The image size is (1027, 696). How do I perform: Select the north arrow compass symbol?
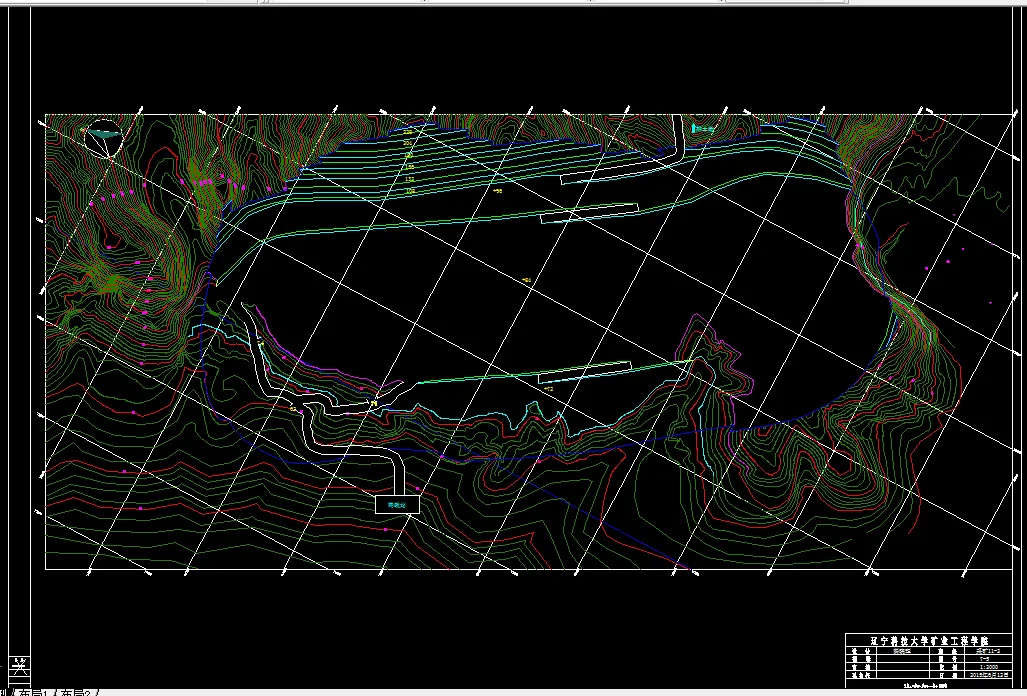[x=104, y=139]
